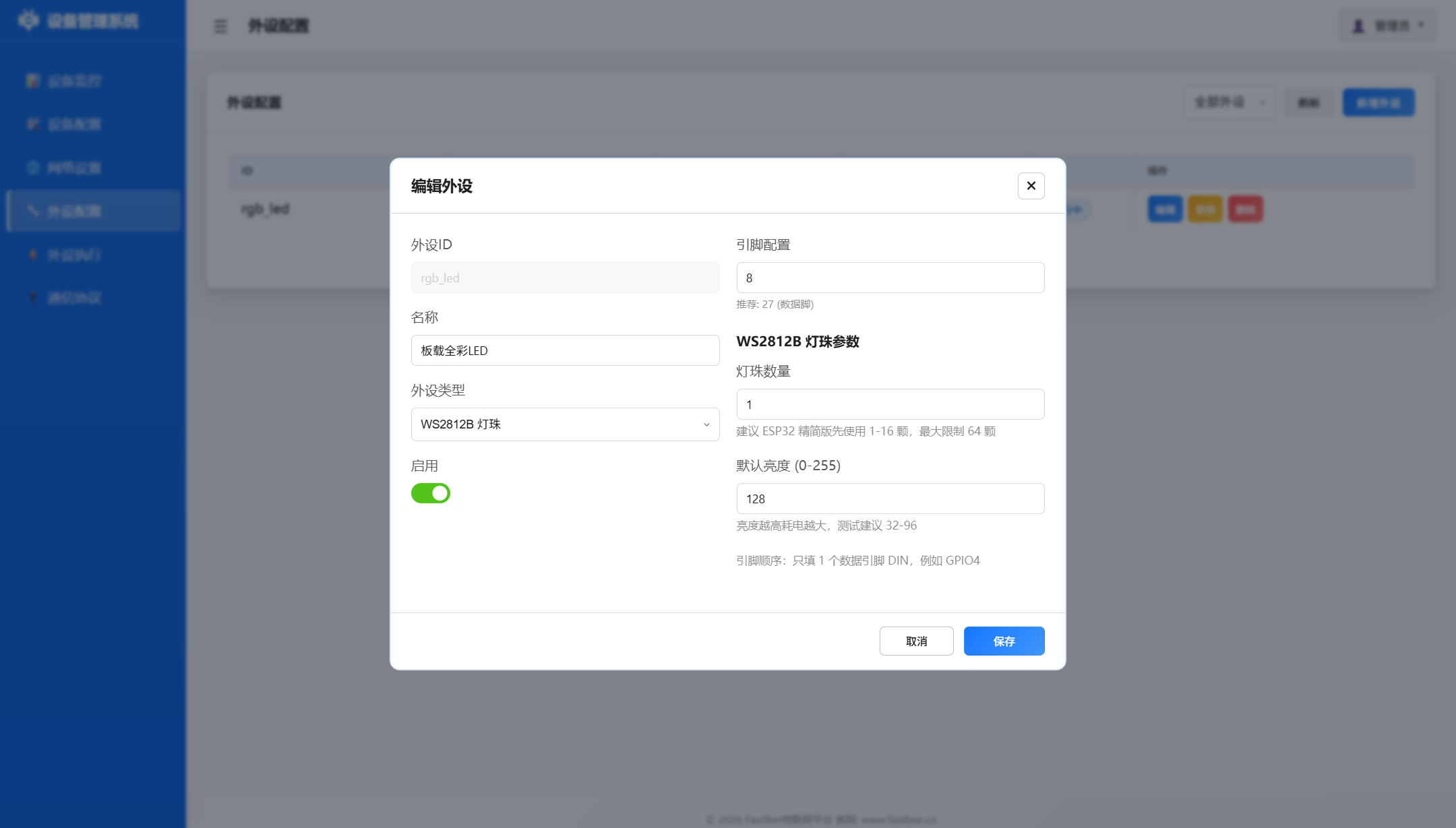This screenshot has height=828, width=1456.
Task: Click the 默认亮度 input showing 128
Action: (x=890, y=499)
